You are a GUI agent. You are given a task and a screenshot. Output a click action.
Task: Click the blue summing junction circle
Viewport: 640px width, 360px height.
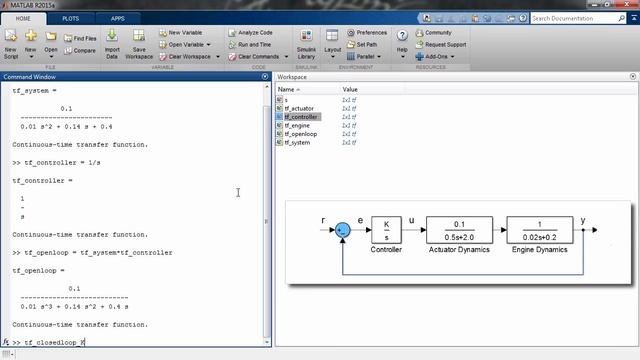coord(342,230)
